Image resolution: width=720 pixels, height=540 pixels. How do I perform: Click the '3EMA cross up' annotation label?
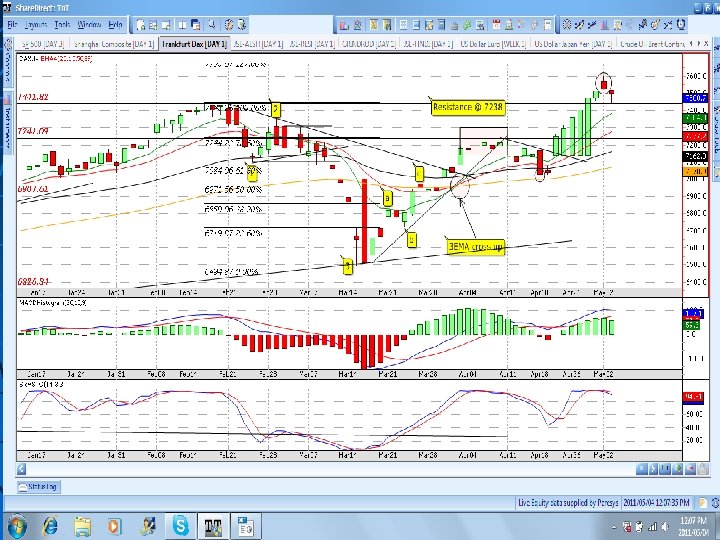(x=476, y=247)
